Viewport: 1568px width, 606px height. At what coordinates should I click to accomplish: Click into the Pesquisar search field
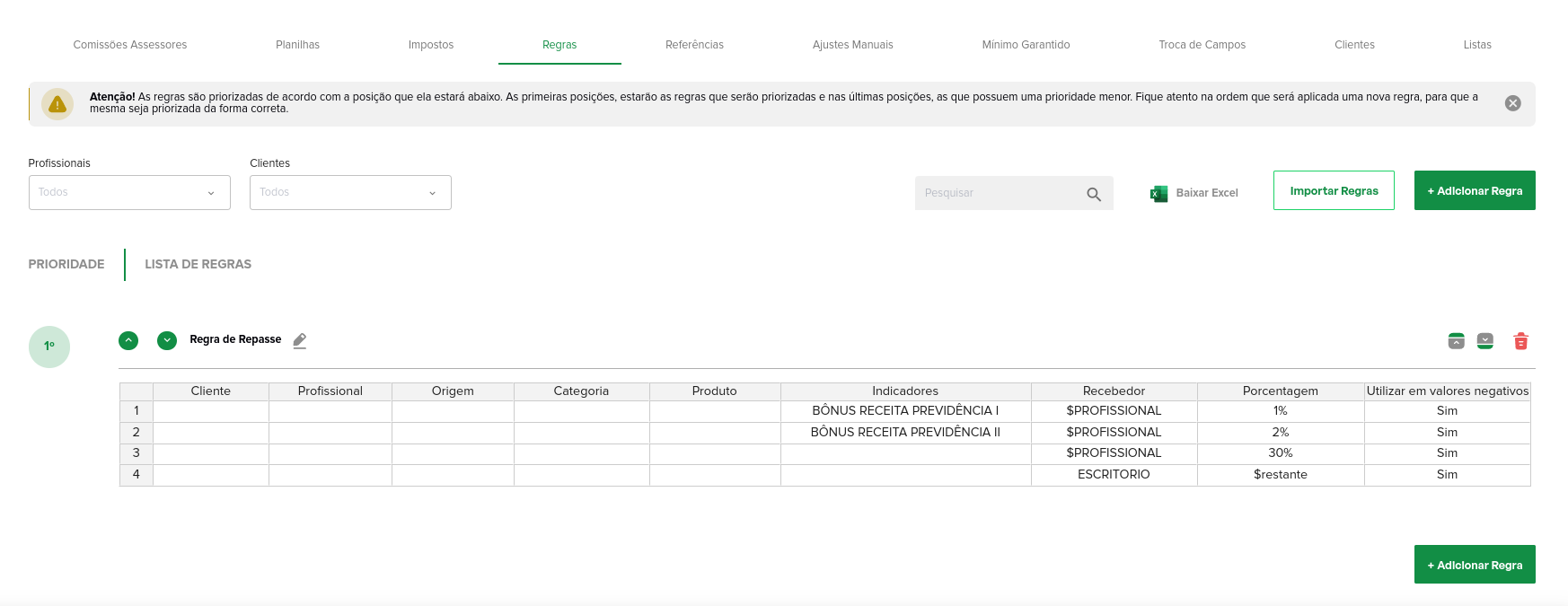tap(997, 193)
